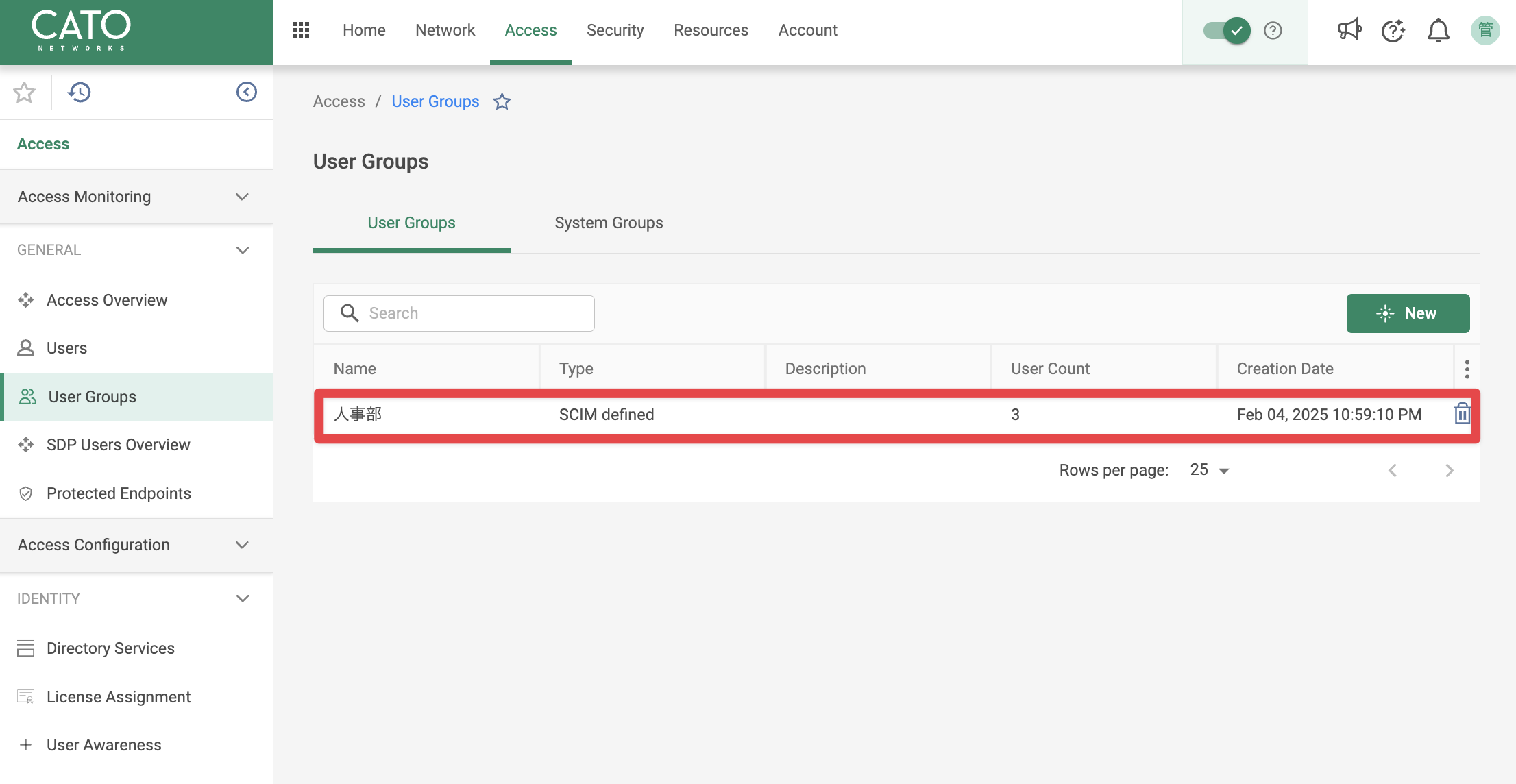
Task: Collapse the sidebar with the arrow icon
Action: coord(246,92)
